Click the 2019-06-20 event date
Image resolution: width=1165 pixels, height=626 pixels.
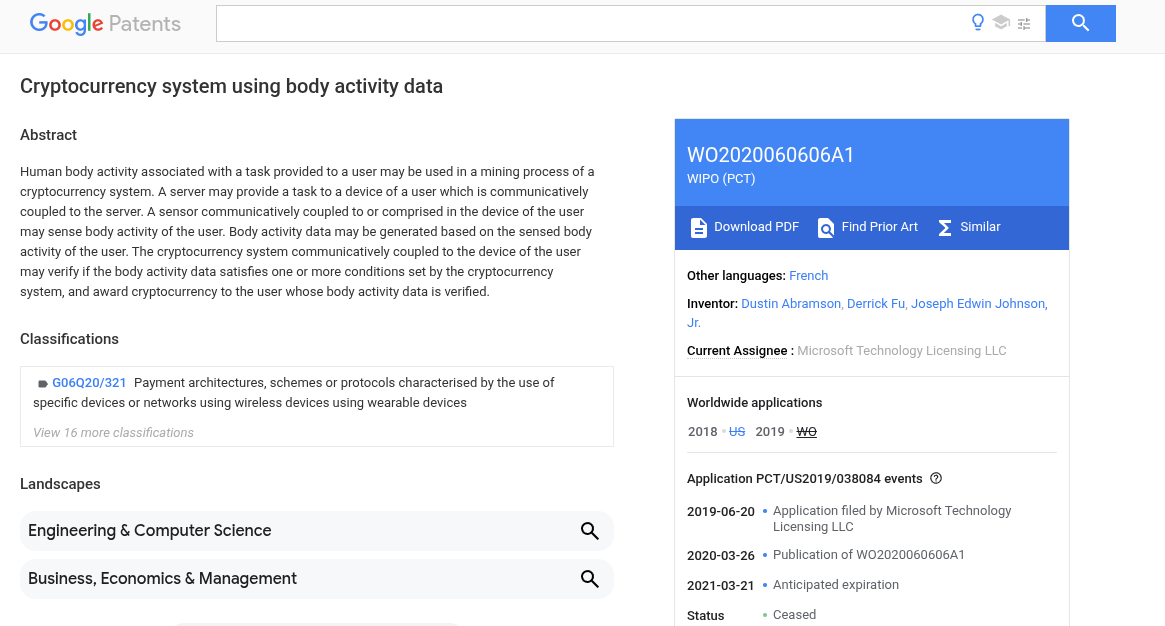pos(721,512)
